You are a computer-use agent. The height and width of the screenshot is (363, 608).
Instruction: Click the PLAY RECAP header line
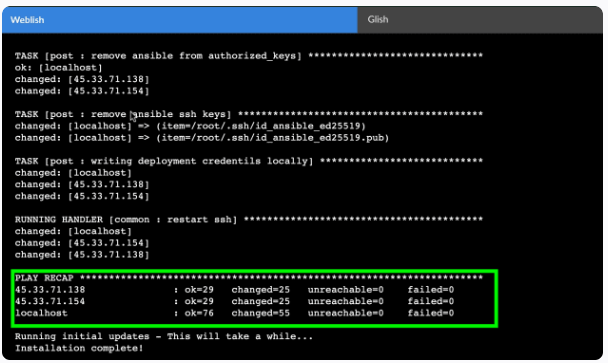249,278
